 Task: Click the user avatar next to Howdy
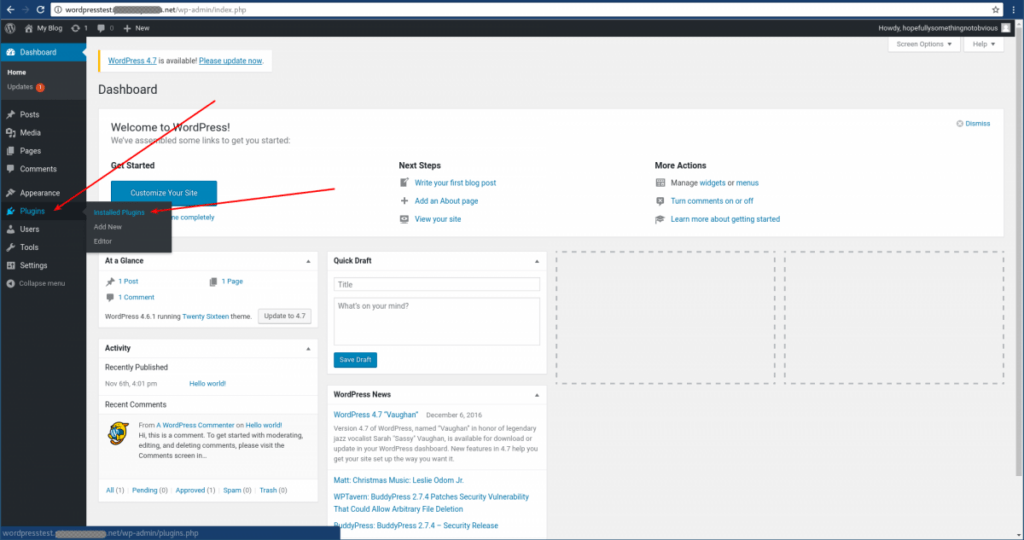point(1006,28)
